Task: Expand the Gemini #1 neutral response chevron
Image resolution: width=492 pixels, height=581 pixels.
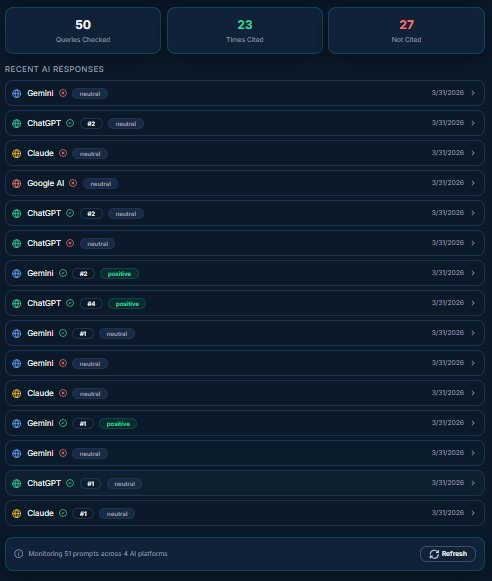Action: [x=473, y=333]
